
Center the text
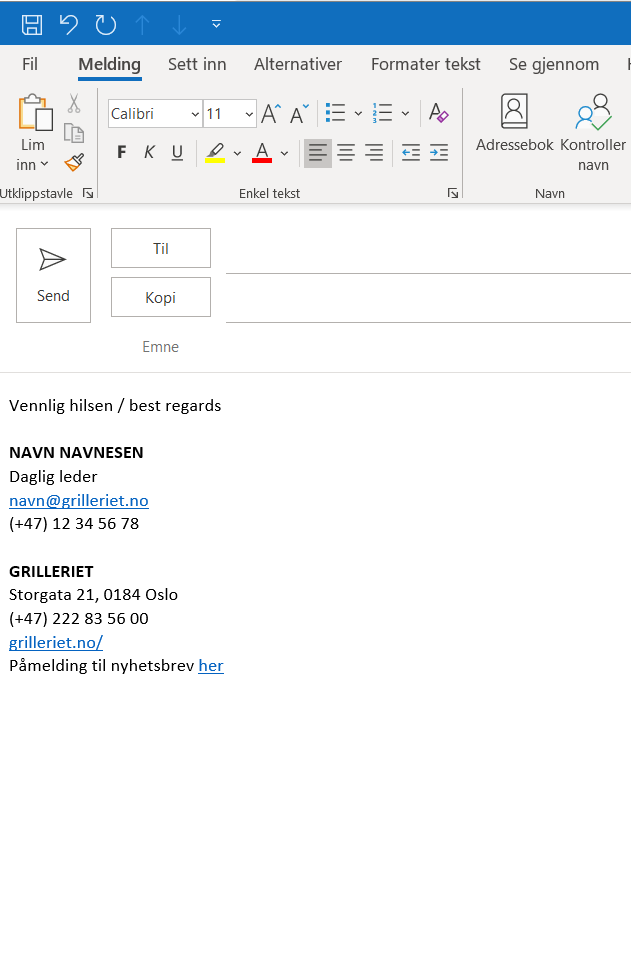(346, 153)
